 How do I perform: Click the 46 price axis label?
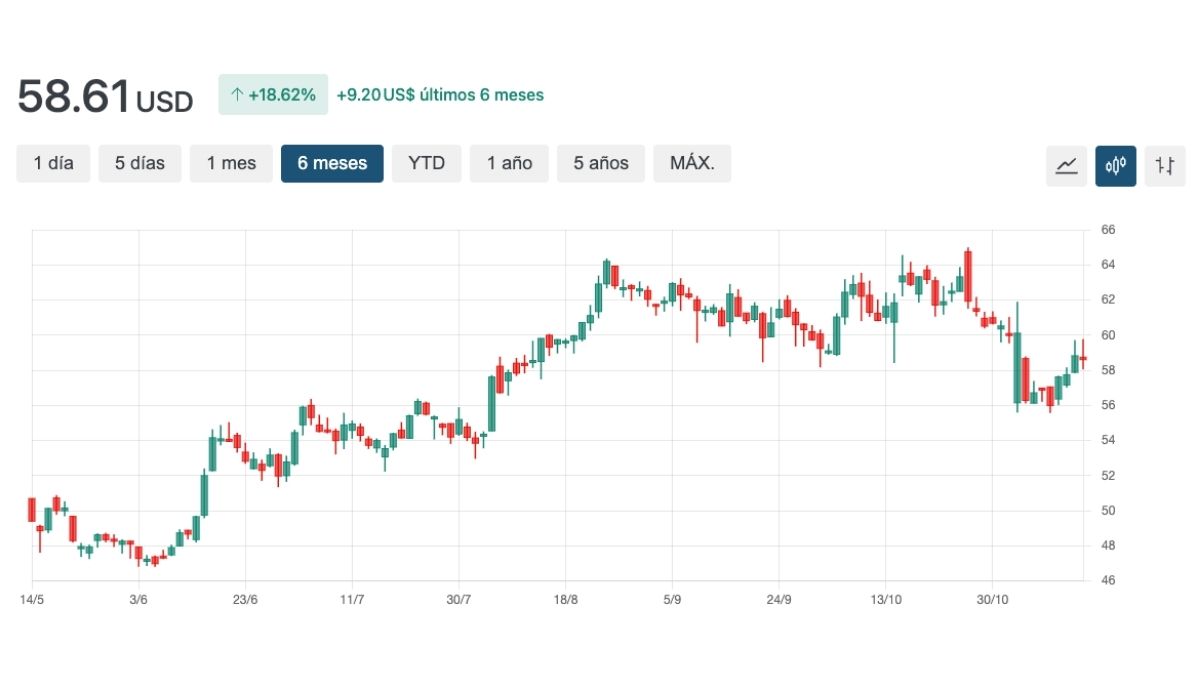click(x=1108, y=580)
